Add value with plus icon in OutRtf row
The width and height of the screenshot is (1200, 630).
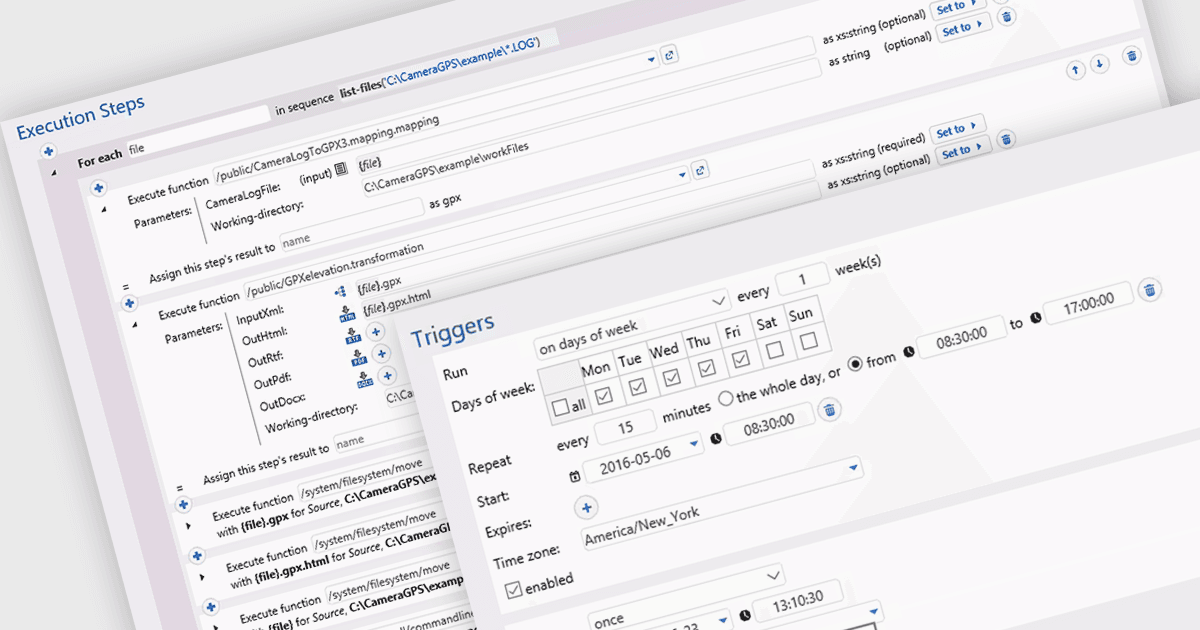tap(376, 331)
